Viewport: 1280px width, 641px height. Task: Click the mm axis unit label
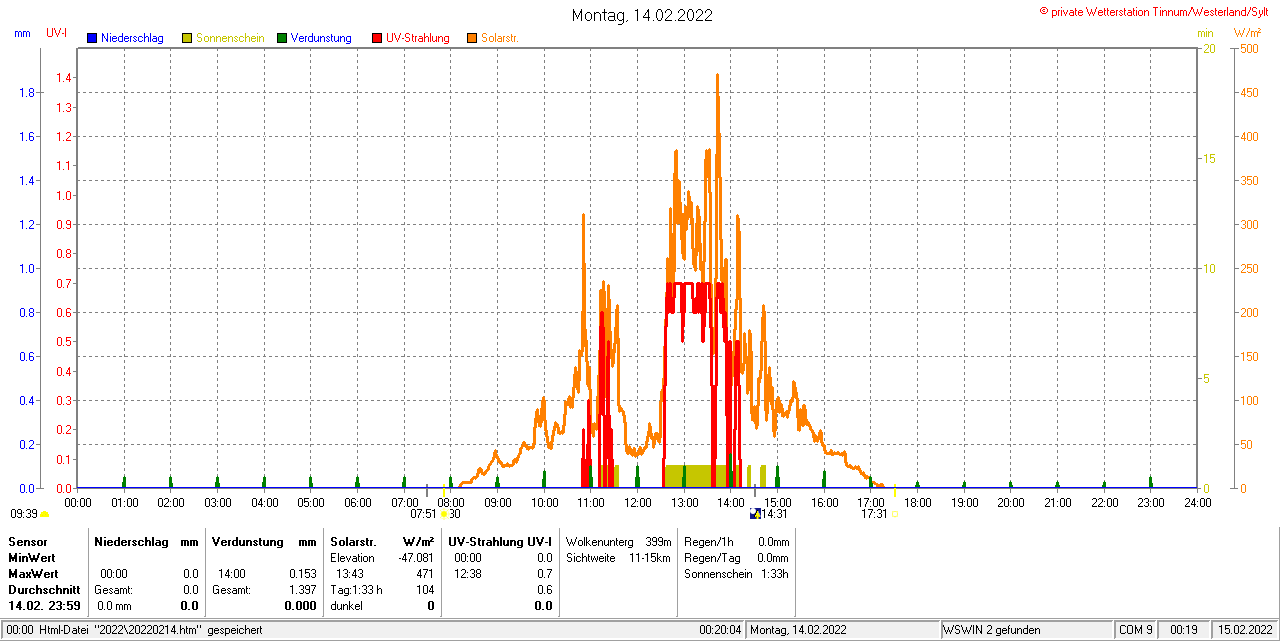tap(22, 33)
